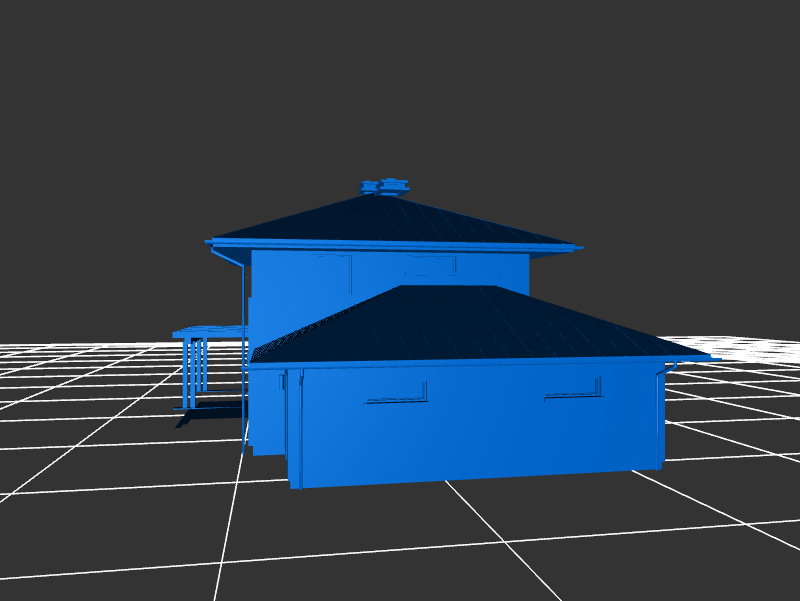The width and height of the screenshot is (800, 601).
Task: Click the left corner post of the garage
Action: point(295,428)
